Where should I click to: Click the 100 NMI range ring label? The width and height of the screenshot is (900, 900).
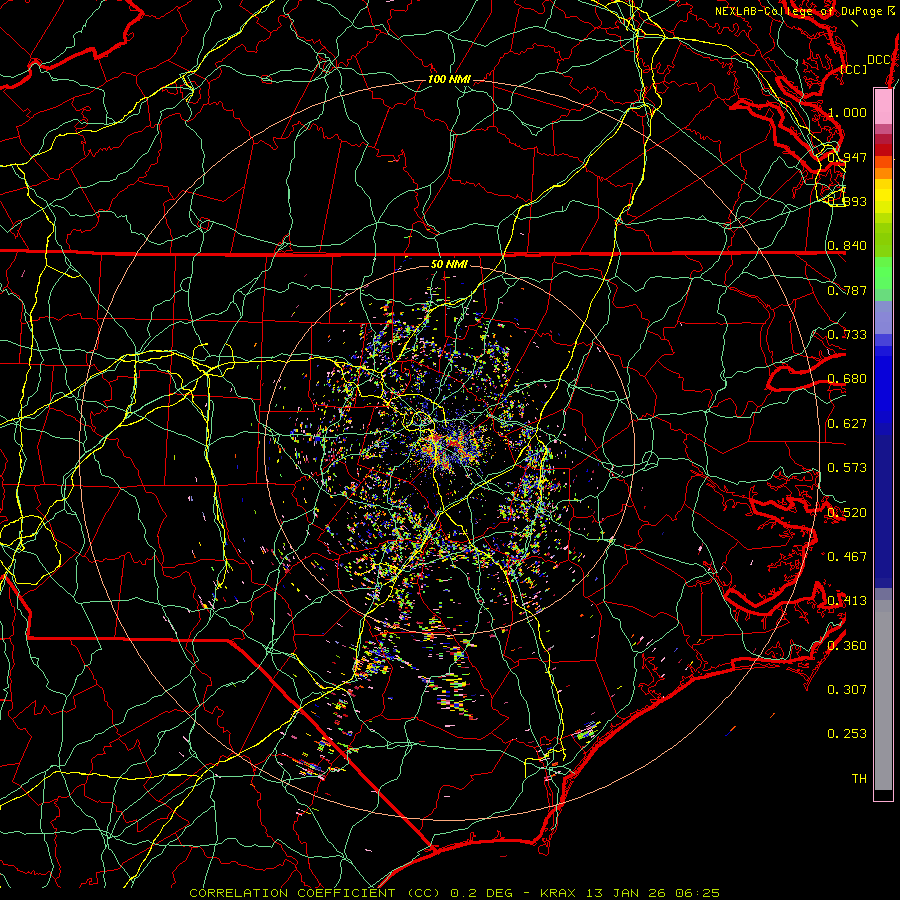click(x=449, y=79)
